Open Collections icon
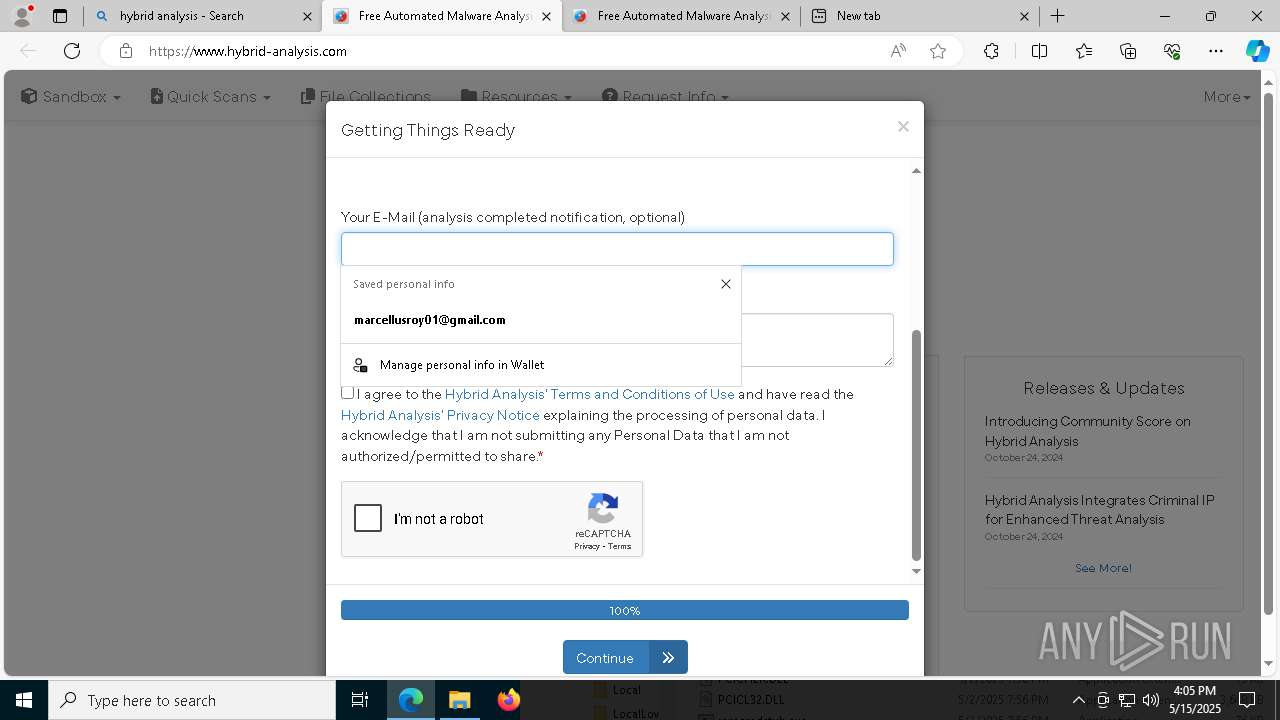Viewport: 1280px width, 720px height. click(x=1128, y=51)
